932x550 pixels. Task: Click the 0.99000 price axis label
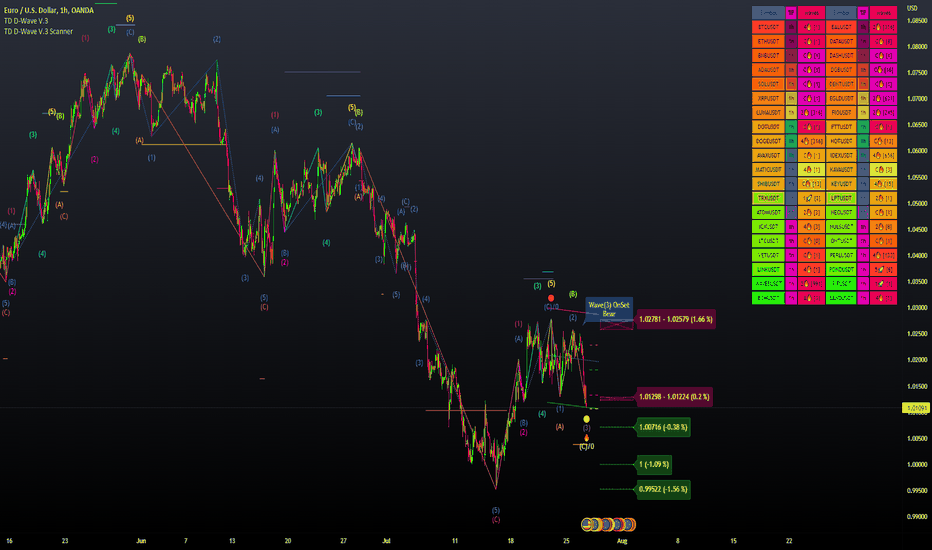917,517
